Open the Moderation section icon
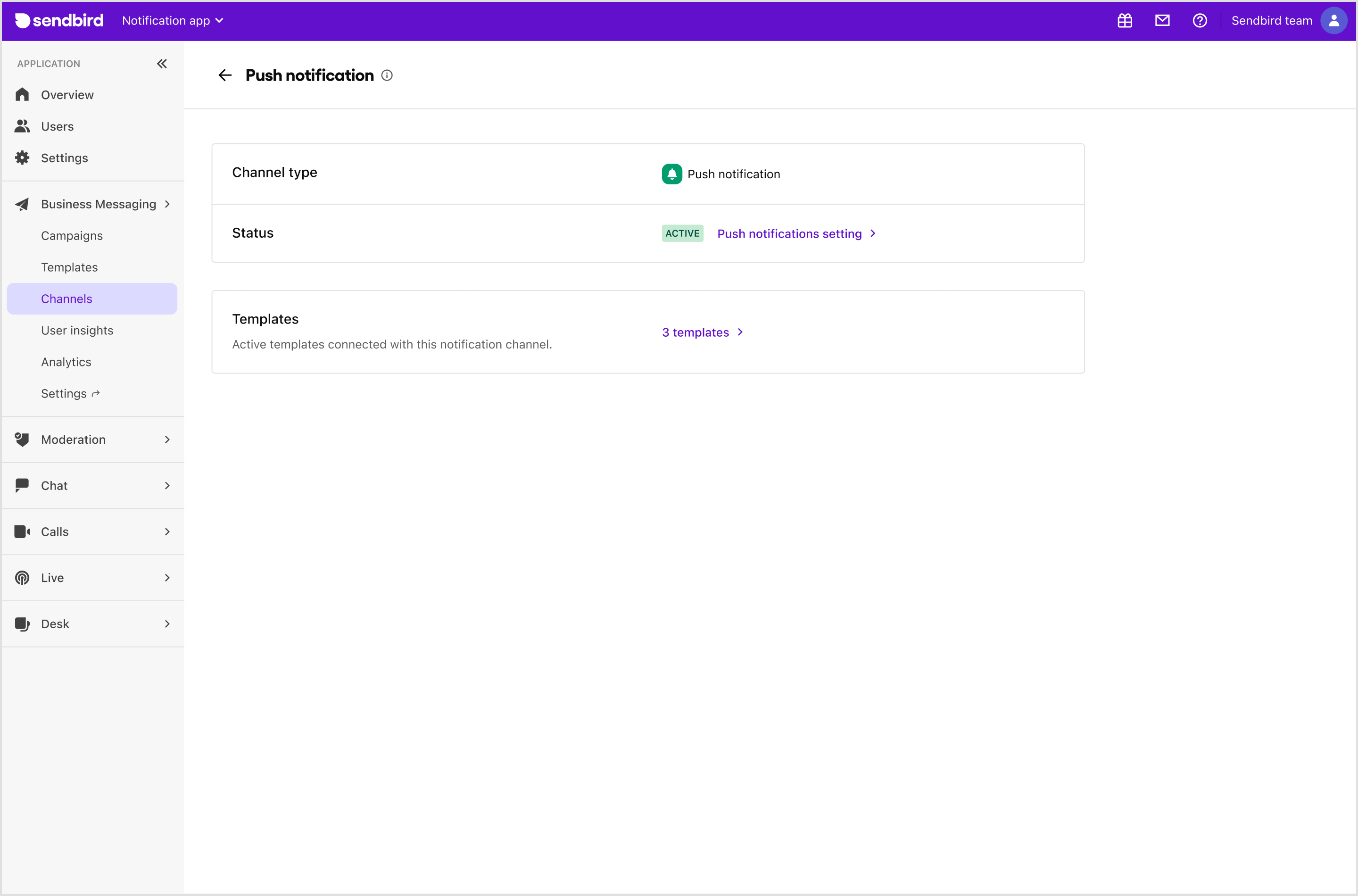 click(22, 439)
